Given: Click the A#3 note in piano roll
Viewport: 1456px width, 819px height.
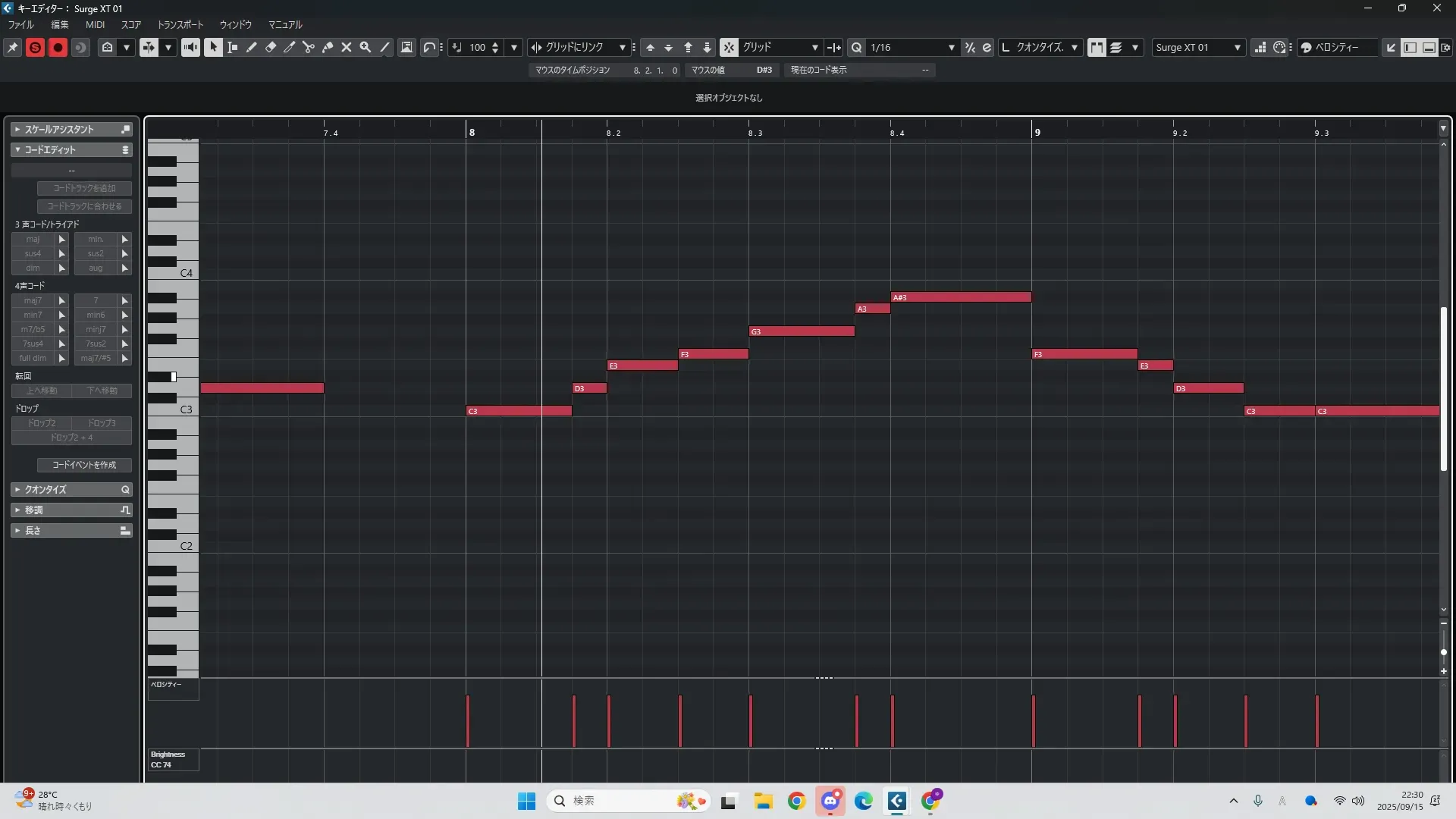Looking at the screenshot, I should (x=961, y=297).
